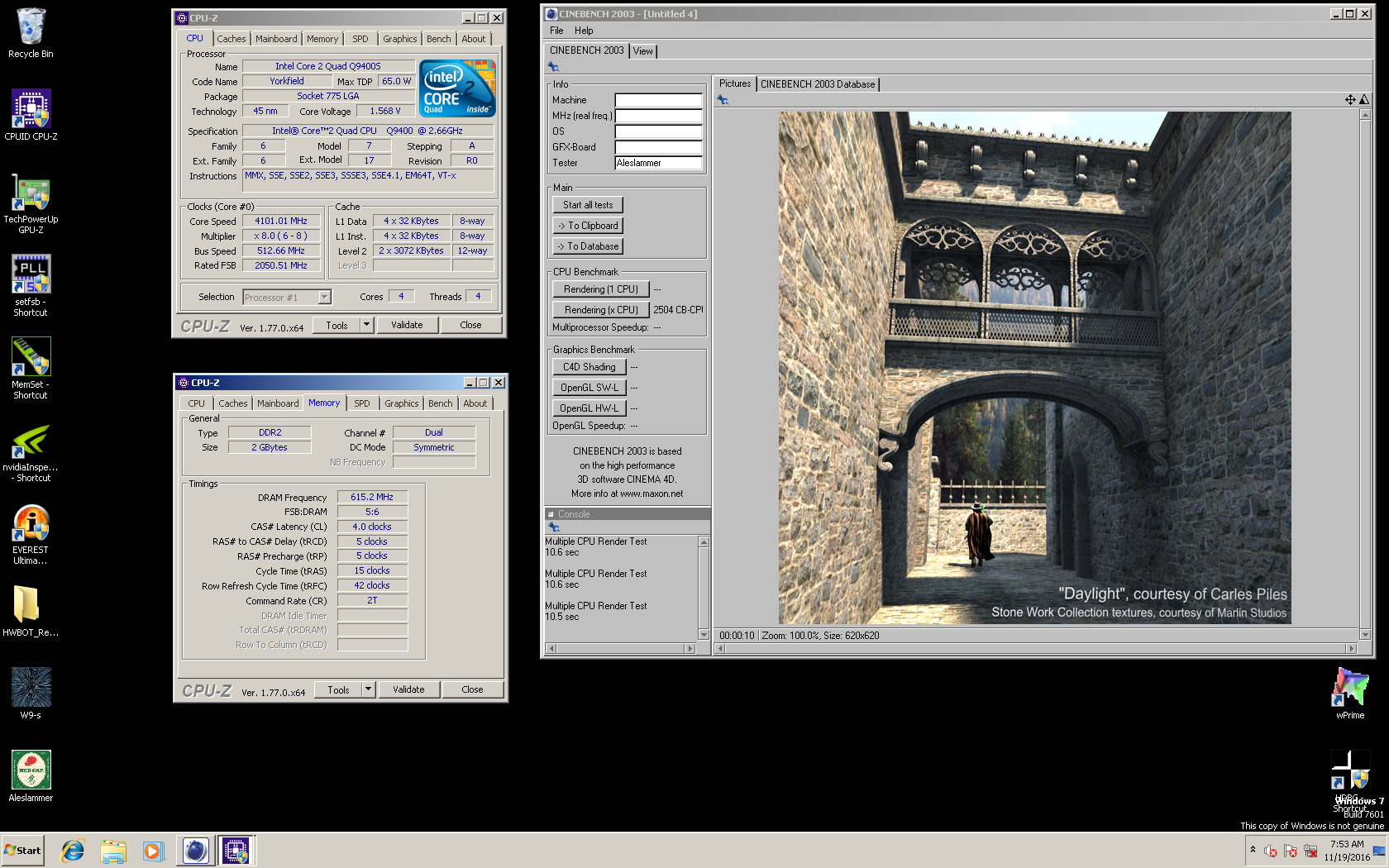This screenshot has width=1389, height=868.
Task: Click the Tester field containing Aleslammer
Action: 658,163
